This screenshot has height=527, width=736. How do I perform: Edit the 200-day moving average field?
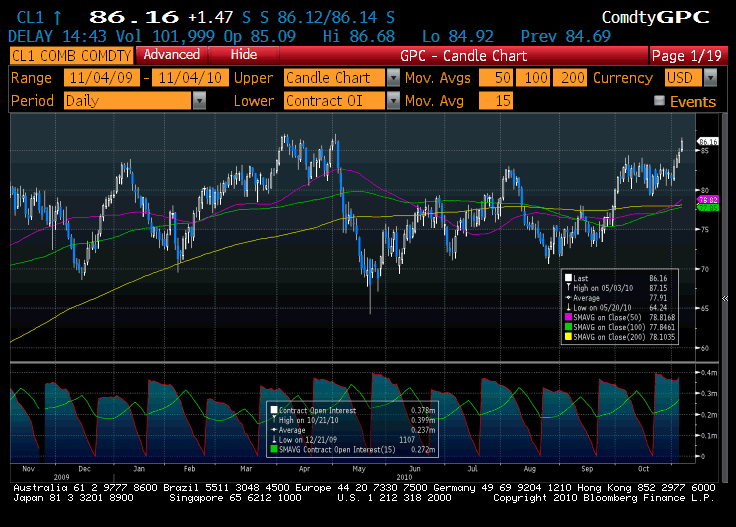pos(572,78)
